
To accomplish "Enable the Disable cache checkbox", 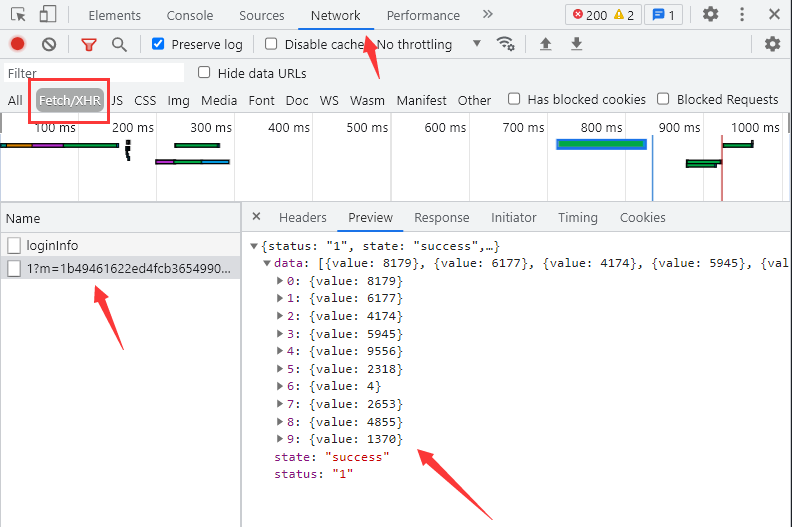I will tap(271, 44).
